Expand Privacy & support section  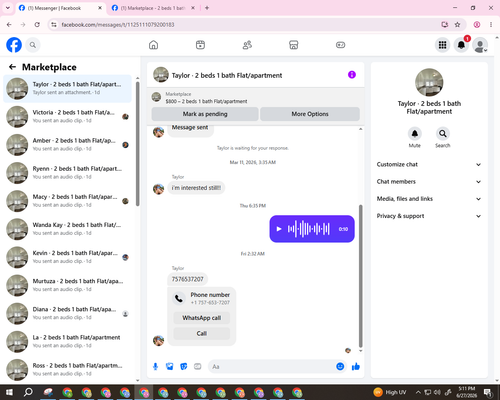tap(429, 216)
